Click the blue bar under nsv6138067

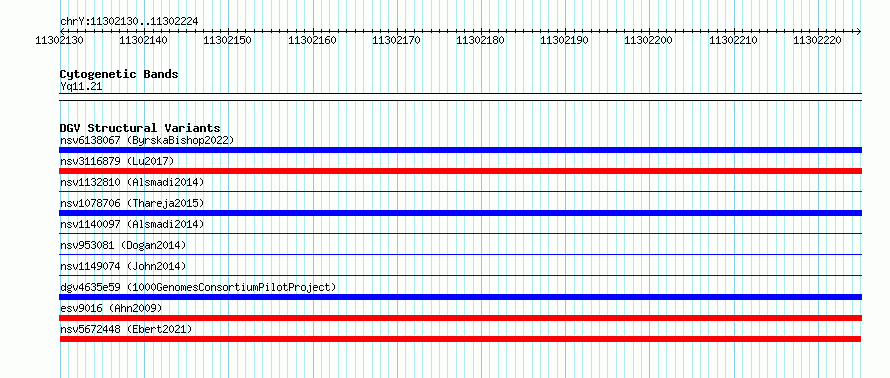pyautogui.click(x=460, y=150)
